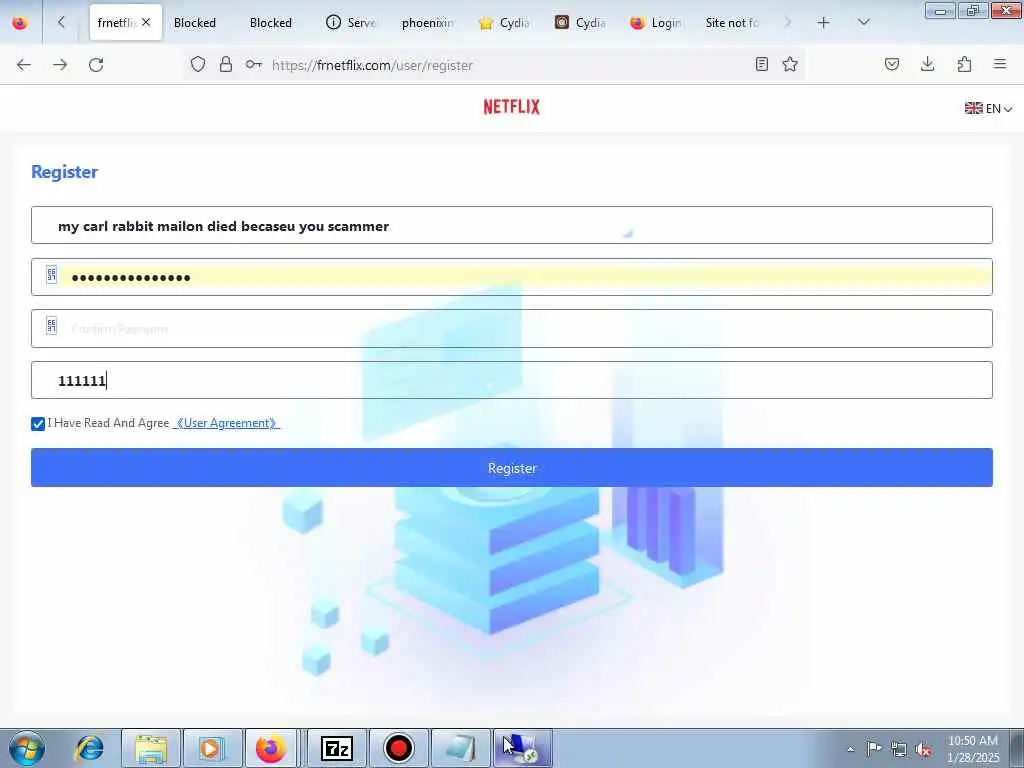Open the tracking protection shield icon
Viewport: 1024px width, 768px height.
[x=198, y=64]
